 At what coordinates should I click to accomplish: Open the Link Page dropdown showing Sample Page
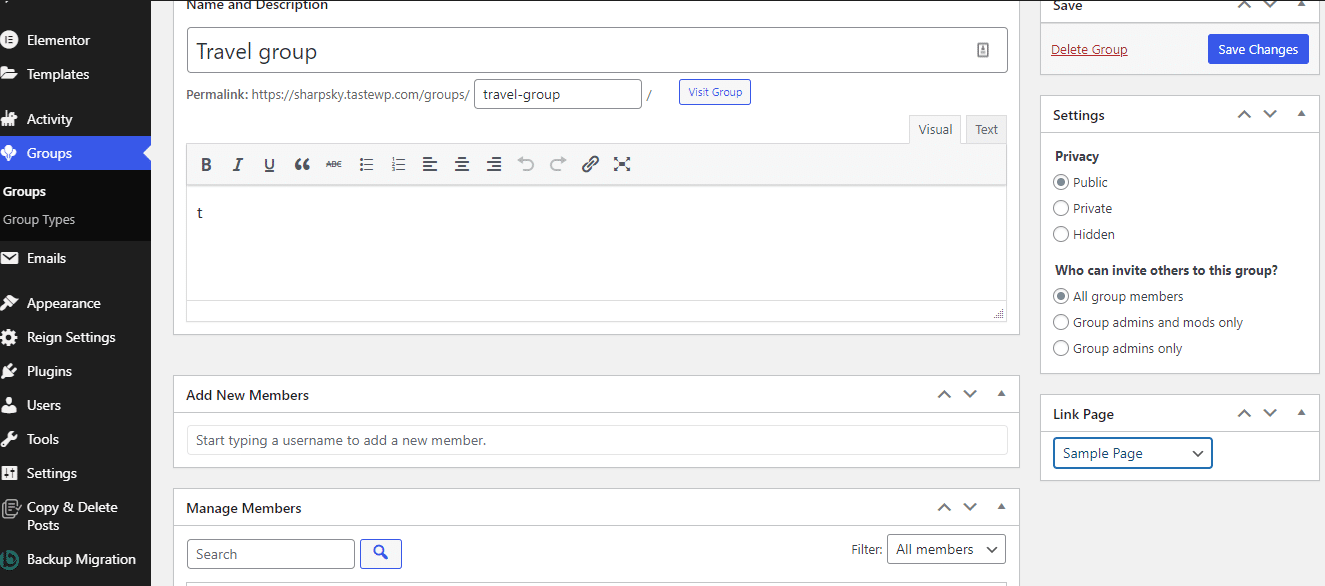tap(1132, 452)
